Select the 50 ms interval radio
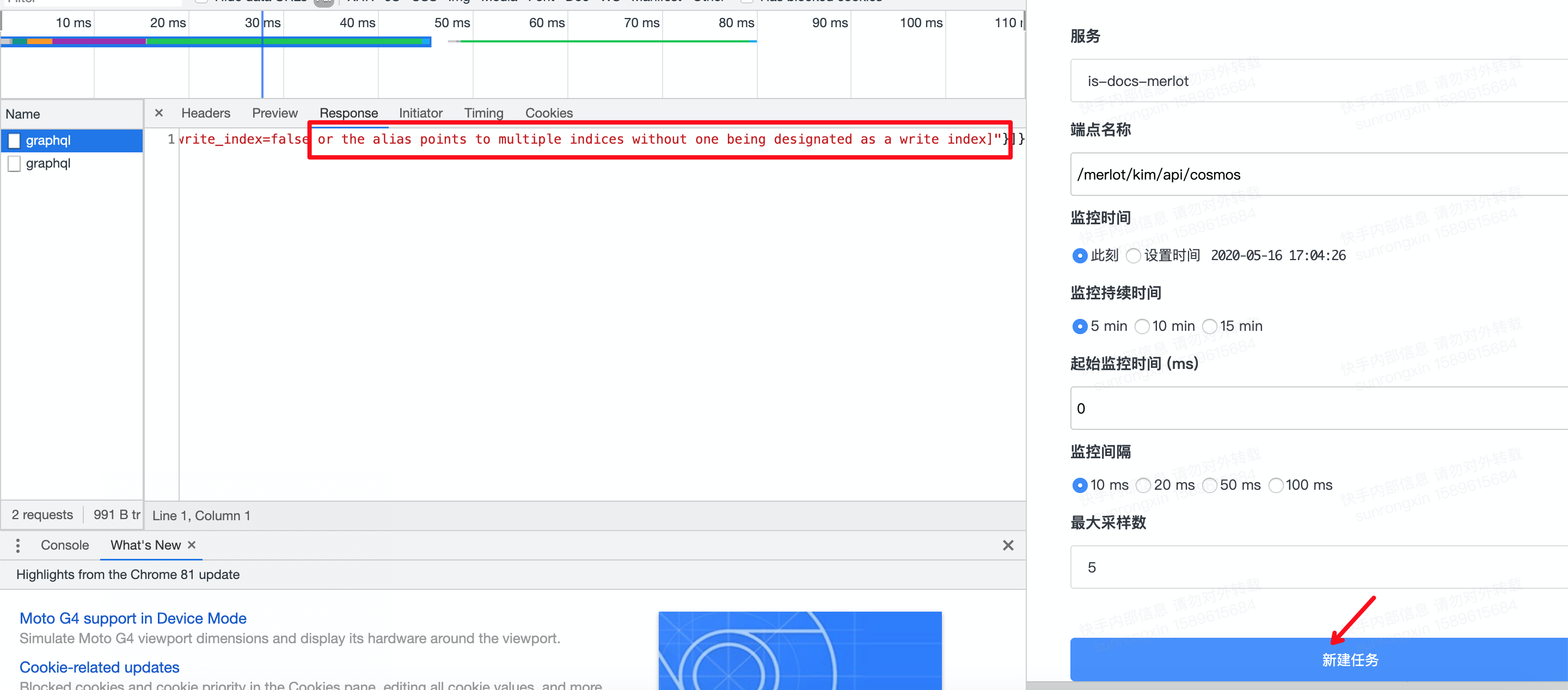The image size is (1568, 690). pos(1210,485)
